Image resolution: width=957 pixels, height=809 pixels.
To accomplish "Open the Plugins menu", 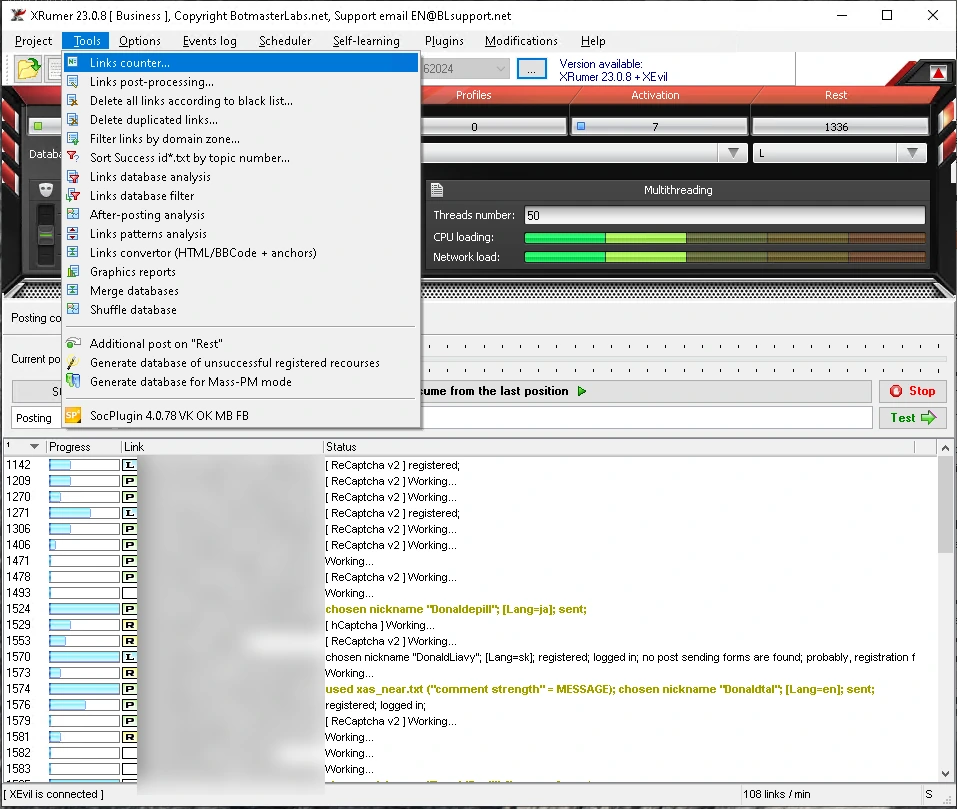I will 444,41.
